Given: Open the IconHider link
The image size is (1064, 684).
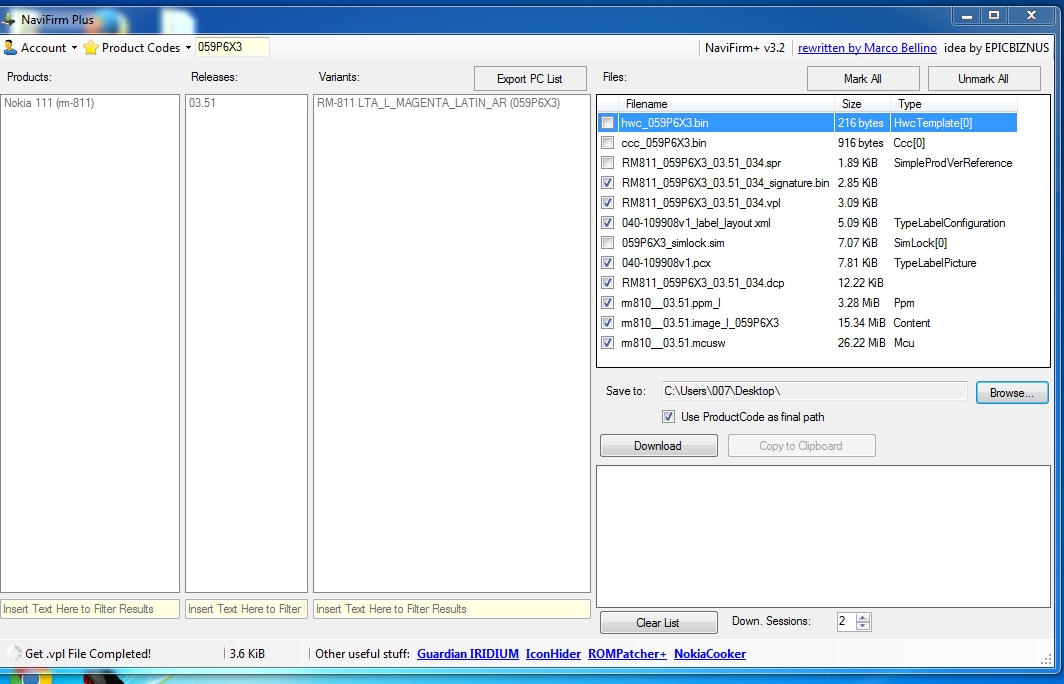Looking at the screenshot, I should tap(553, 653).
